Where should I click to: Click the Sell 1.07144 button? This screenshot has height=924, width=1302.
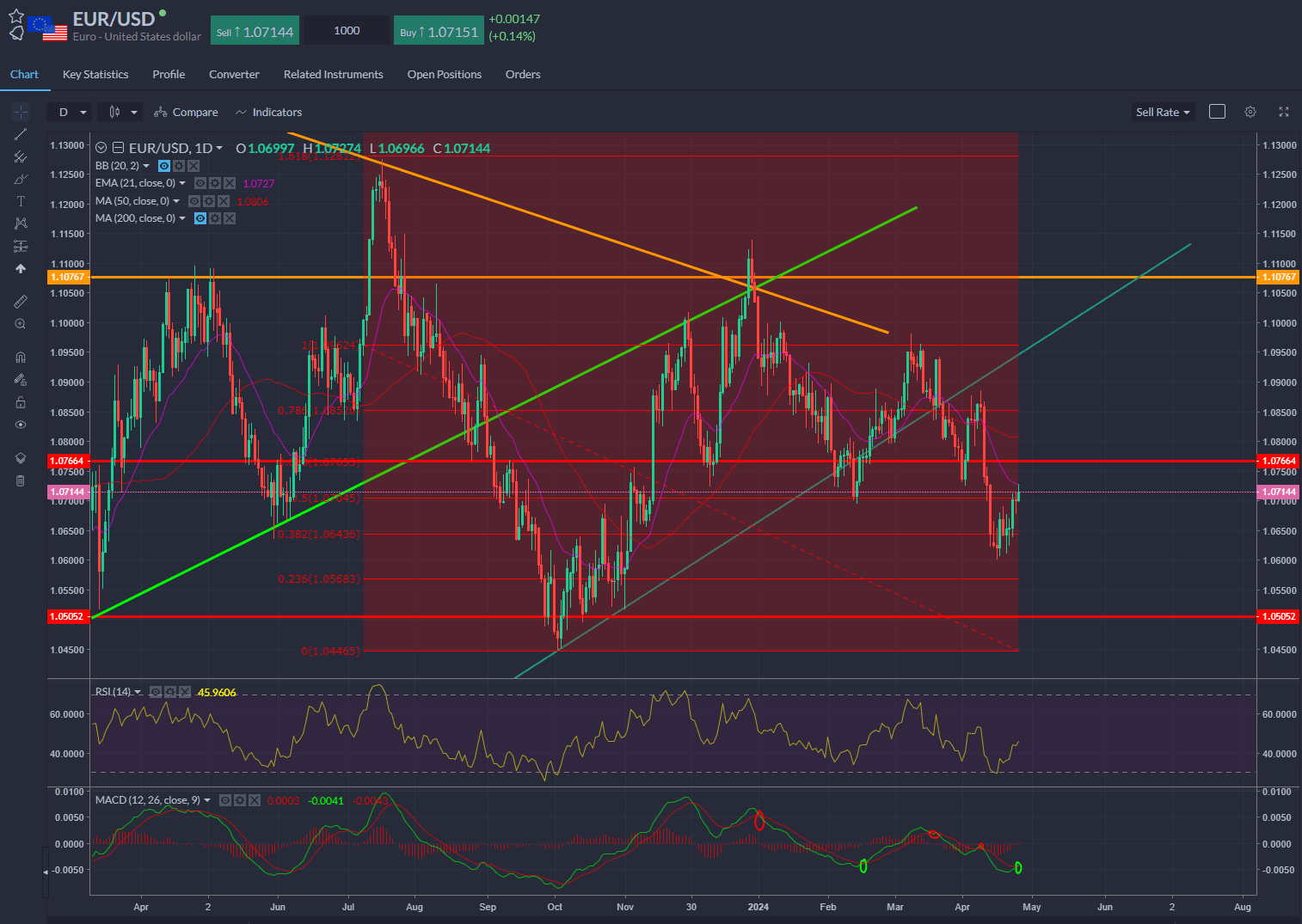255,31
